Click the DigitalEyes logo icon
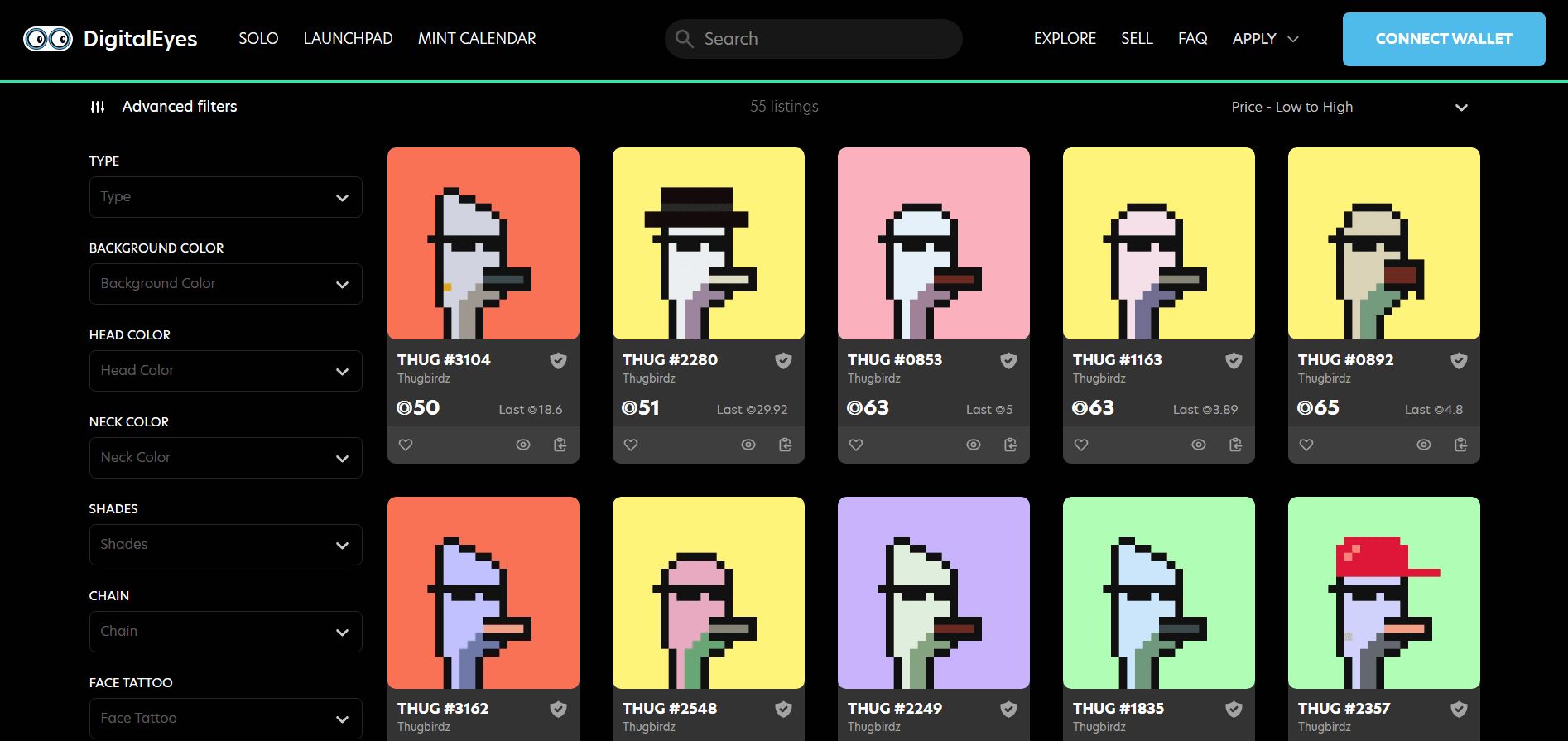The width and height of the screenshot is (1568, 741). 48,39
